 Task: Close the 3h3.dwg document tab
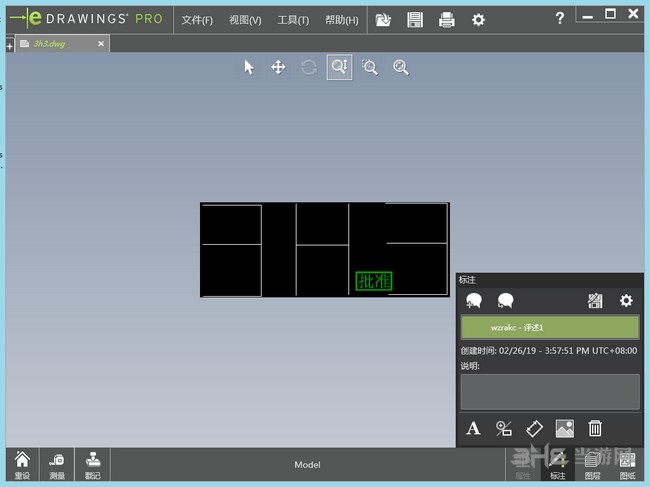(100, 44)
